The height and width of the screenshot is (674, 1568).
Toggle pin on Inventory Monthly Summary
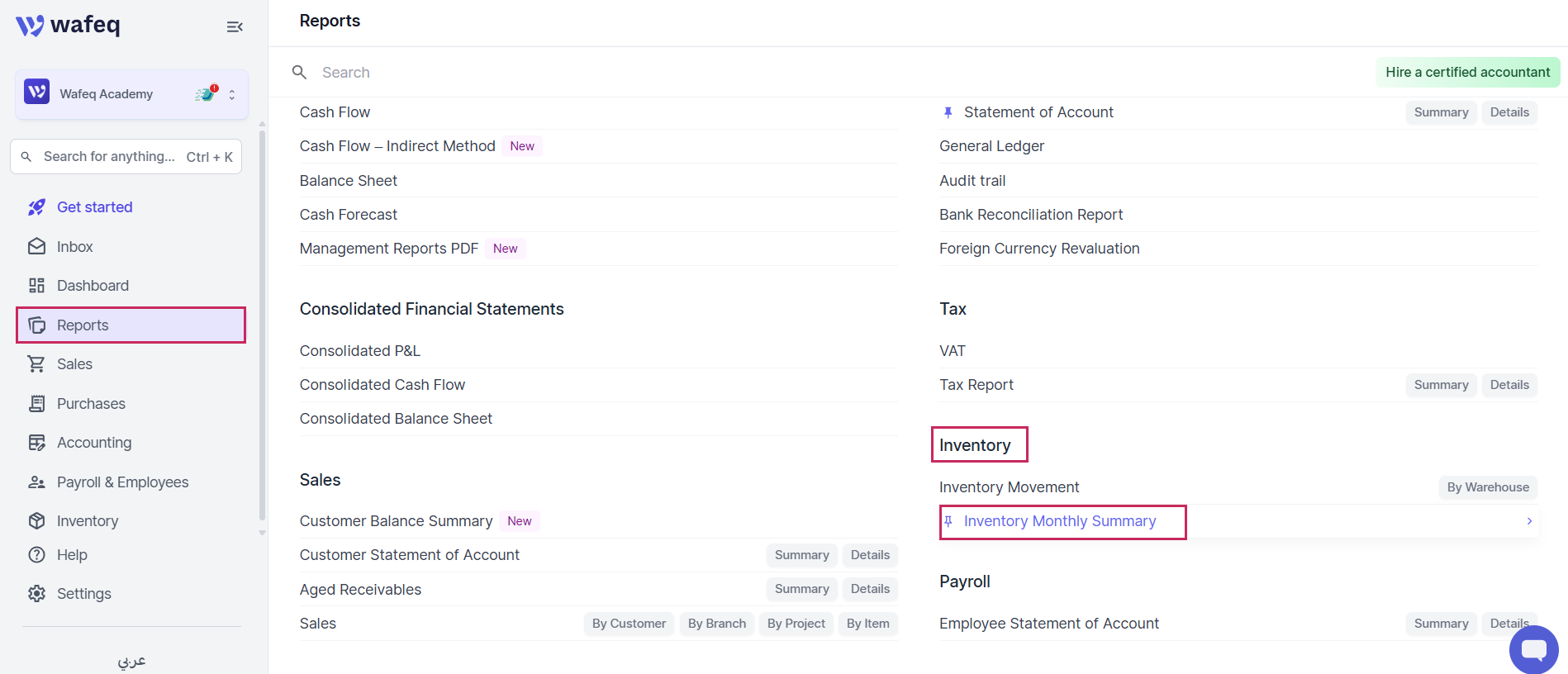tap(948, 521)
